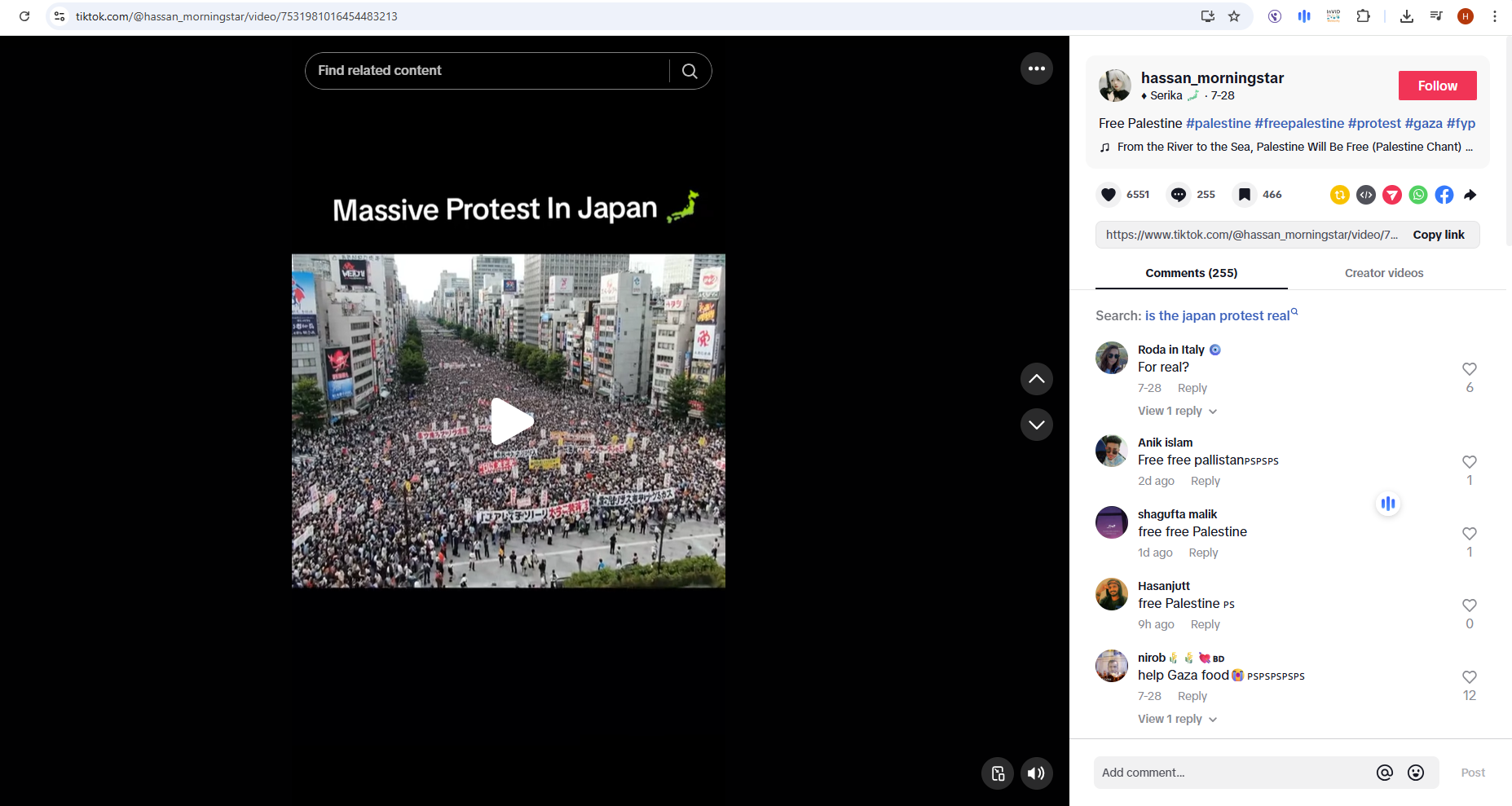Share the video to WhatsApp

[1418, 195]
